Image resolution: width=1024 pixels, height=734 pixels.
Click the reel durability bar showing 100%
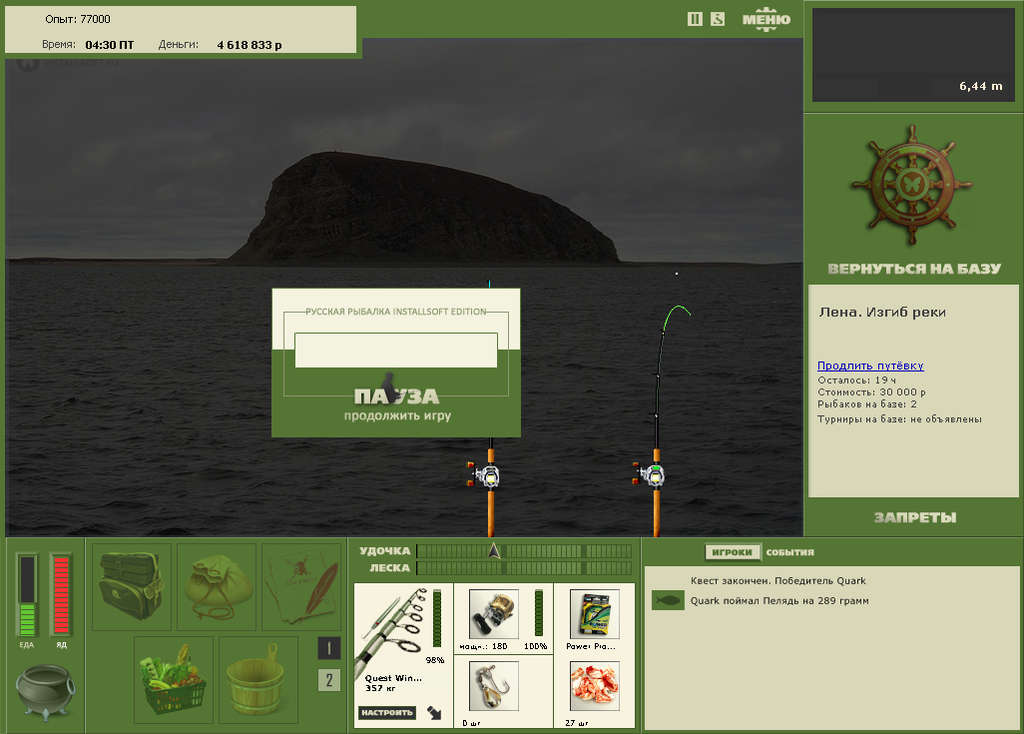(539, 612)
